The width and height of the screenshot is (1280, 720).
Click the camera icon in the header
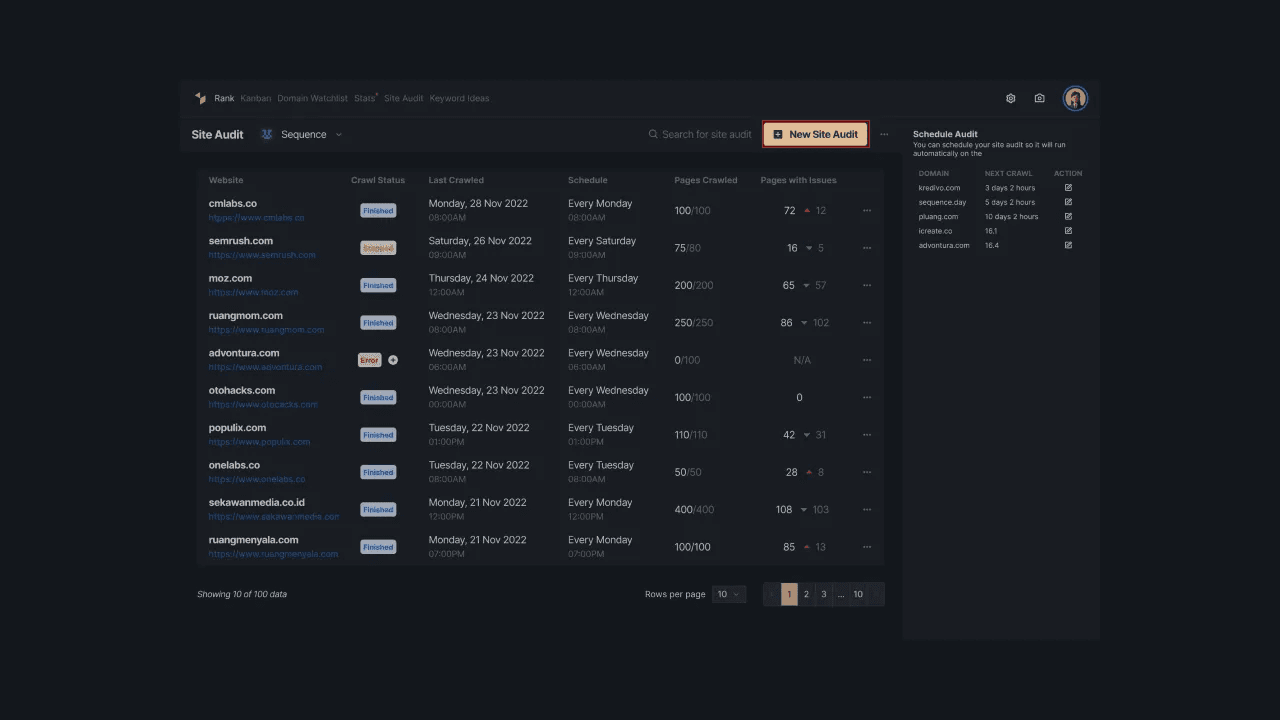[x=1040, y=98]
